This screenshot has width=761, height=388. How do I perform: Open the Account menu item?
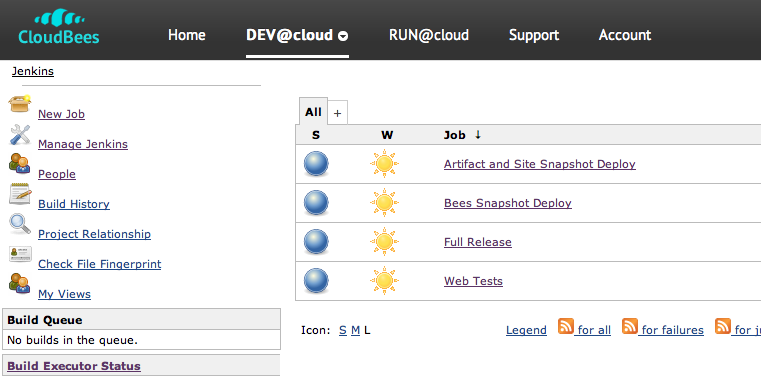pyautogui.click(x=625, y=35)
